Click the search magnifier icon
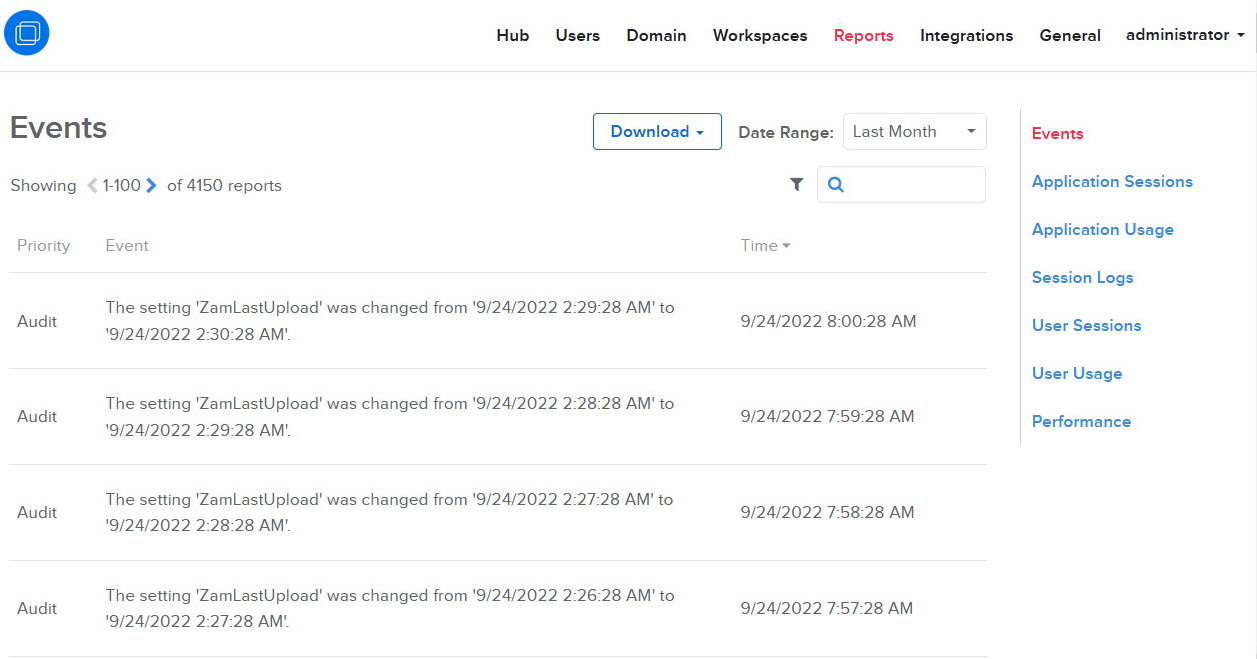This screenshot has width=1257, height=659. tap(836, 185)
